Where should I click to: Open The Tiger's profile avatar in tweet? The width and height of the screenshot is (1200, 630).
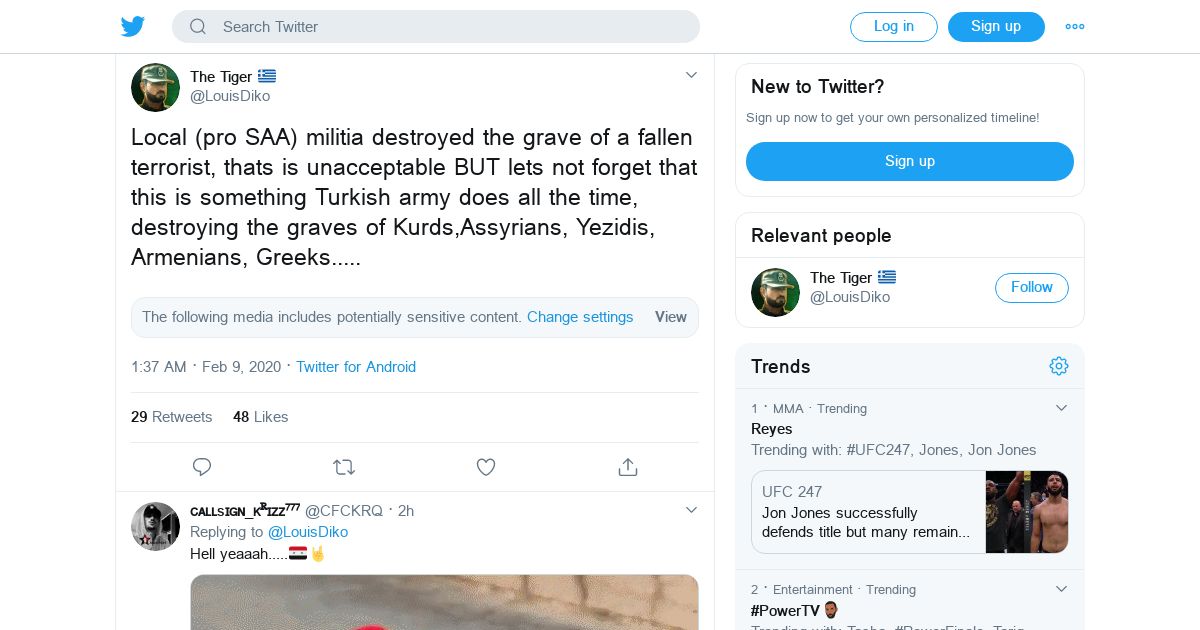click(x=155, y=87)
